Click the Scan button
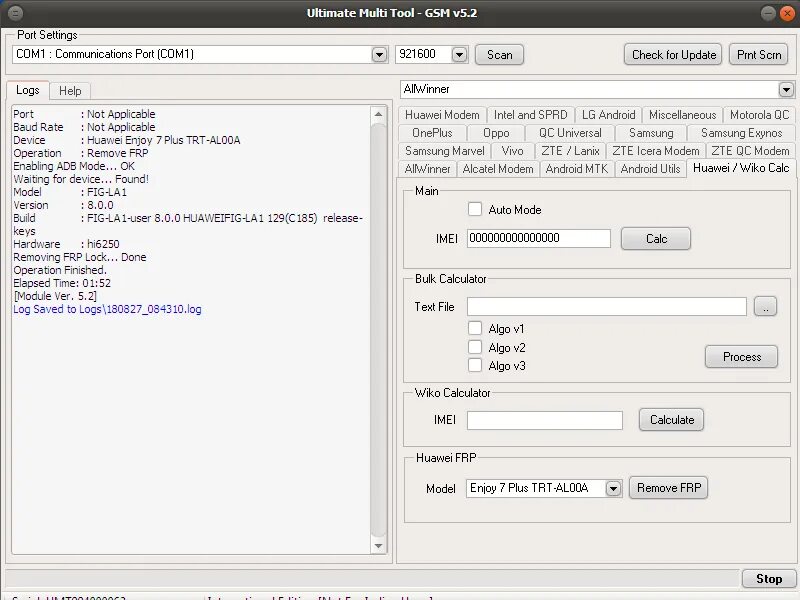Screen dimensions: 800x600 tap(499, 55)
